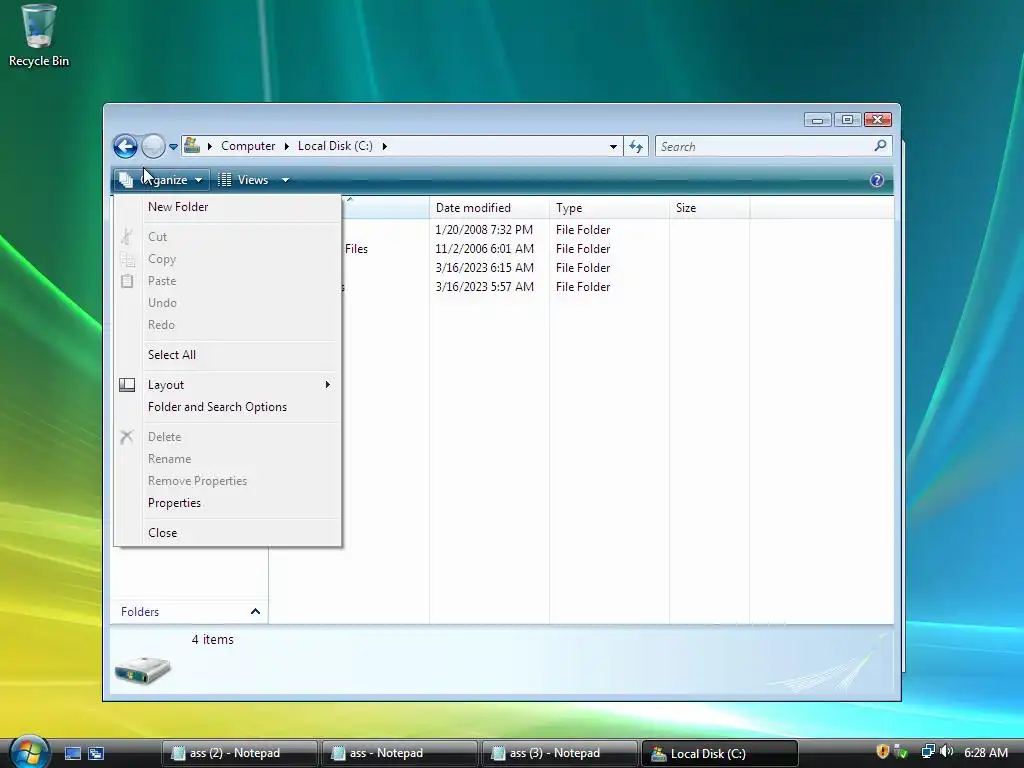Open the volume speaker tray icon
1024x768 pixels.
point(946,752)
